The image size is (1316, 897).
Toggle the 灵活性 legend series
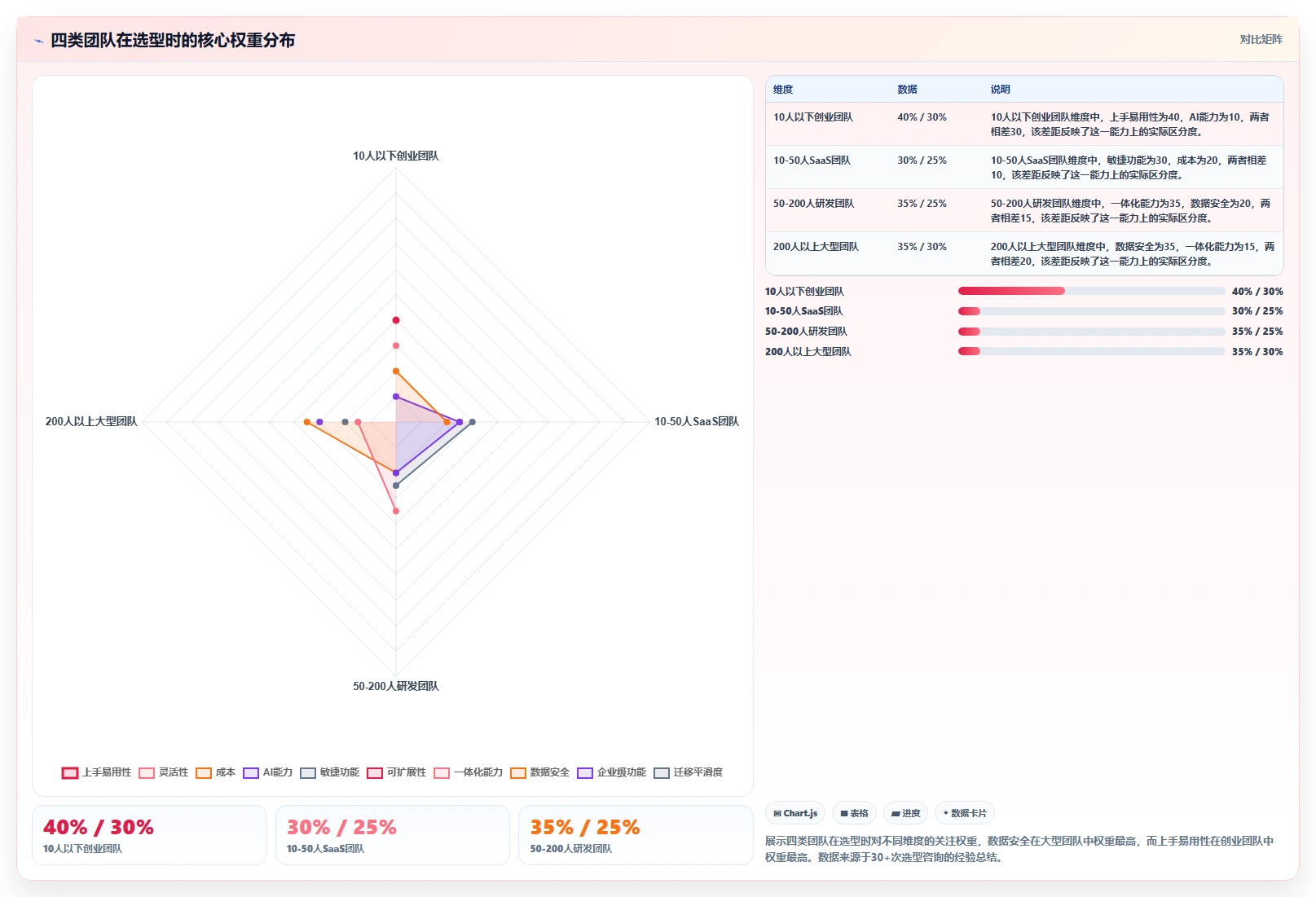163,772
